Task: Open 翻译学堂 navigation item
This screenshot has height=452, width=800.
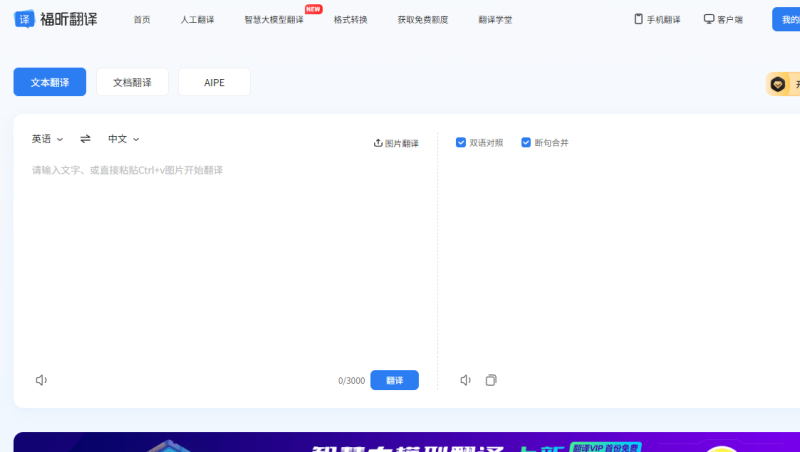Action: point(495,20)
